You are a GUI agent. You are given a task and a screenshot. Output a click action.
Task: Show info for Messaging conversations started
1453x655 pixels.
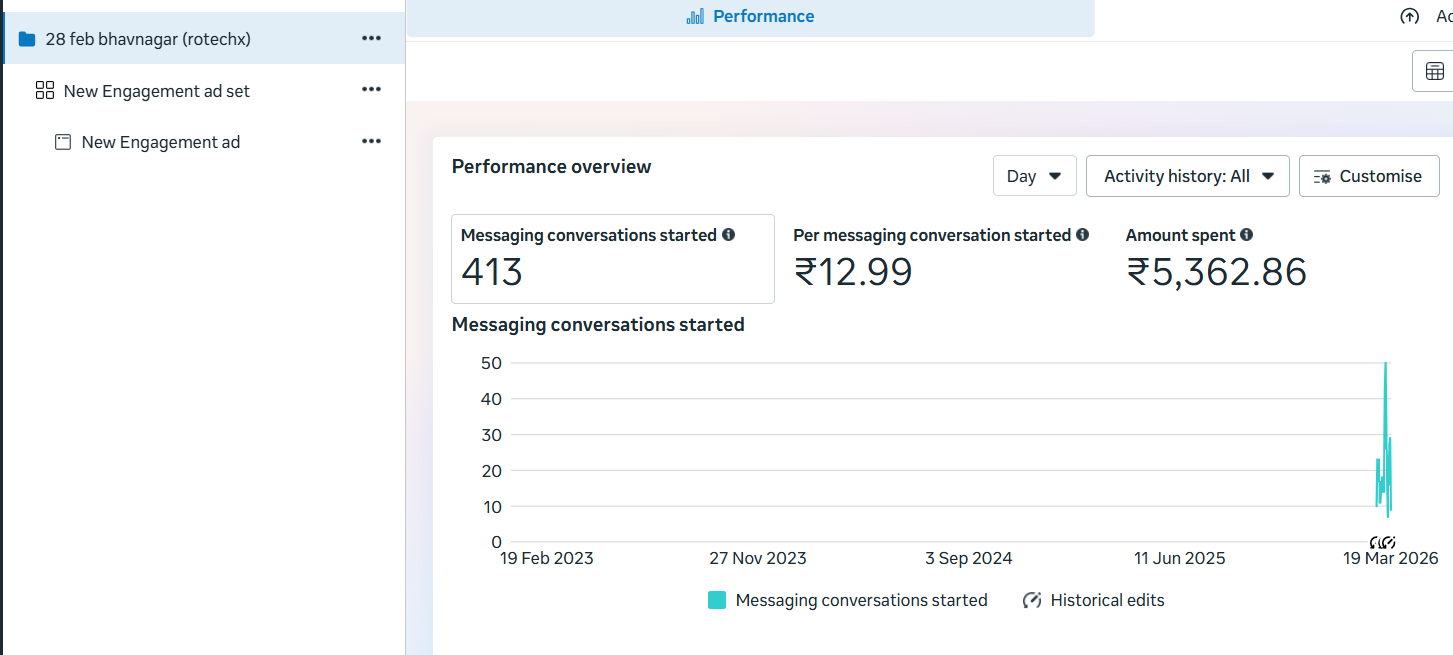click(728, 235)
